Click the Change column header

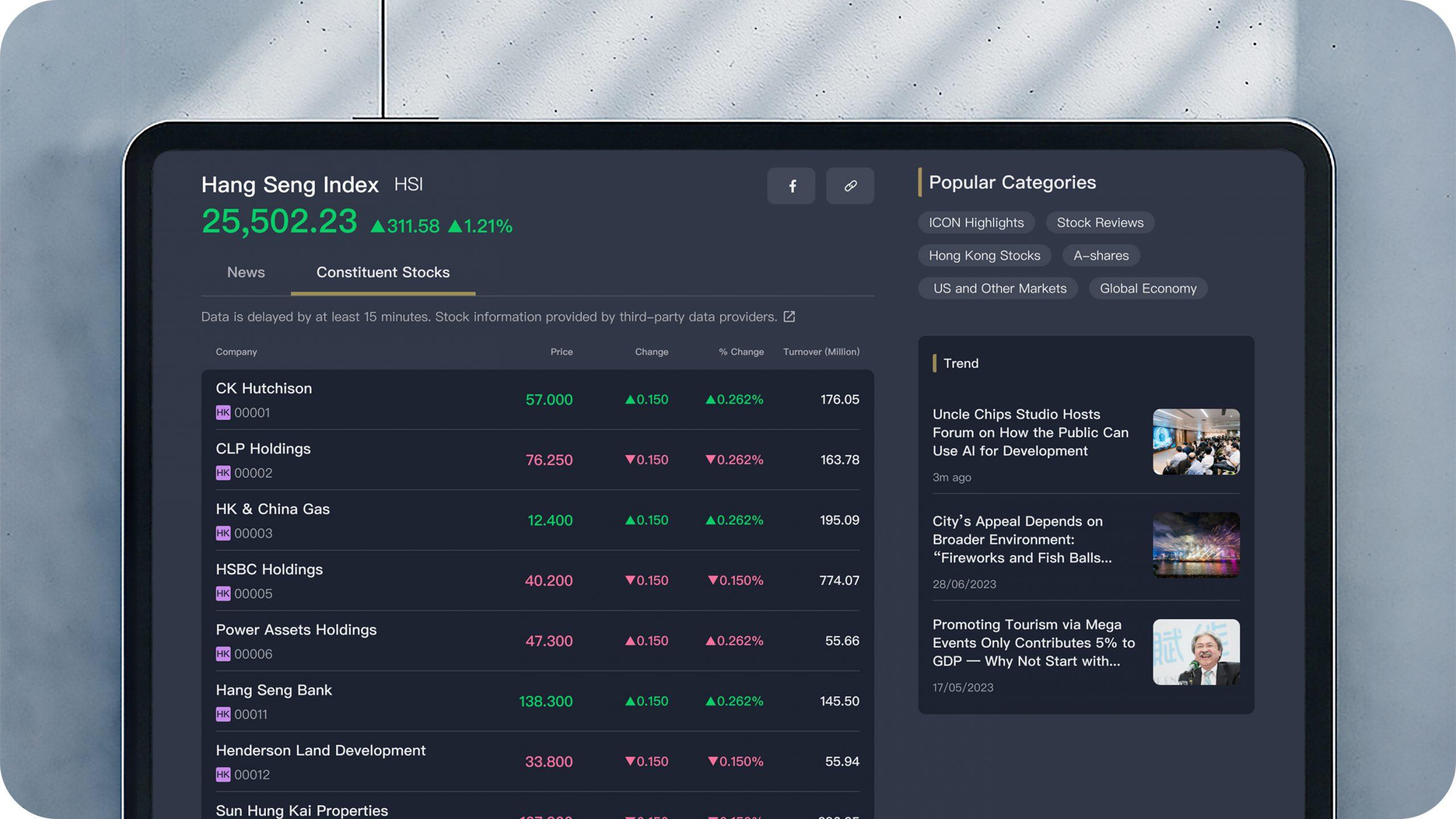click(x=651, y=352)
